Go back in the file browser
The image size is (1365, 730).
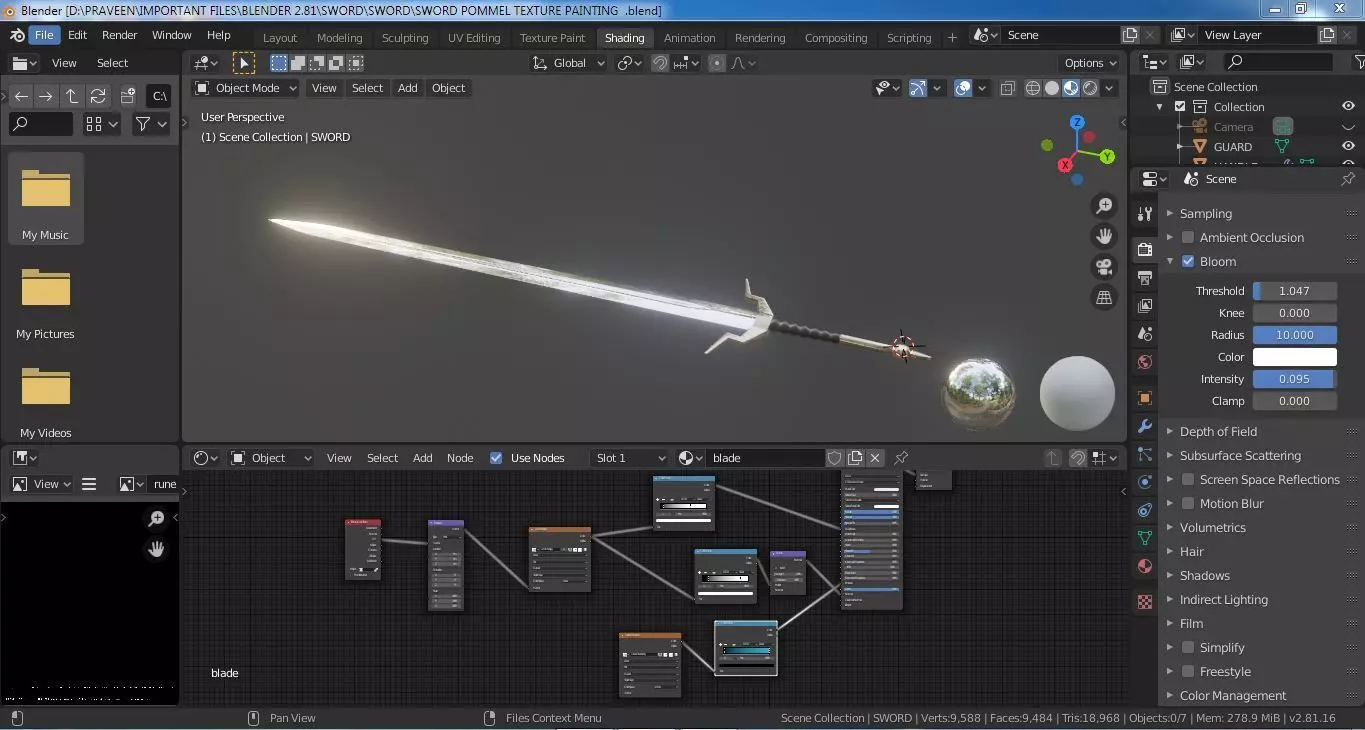(x=21, y=96)
